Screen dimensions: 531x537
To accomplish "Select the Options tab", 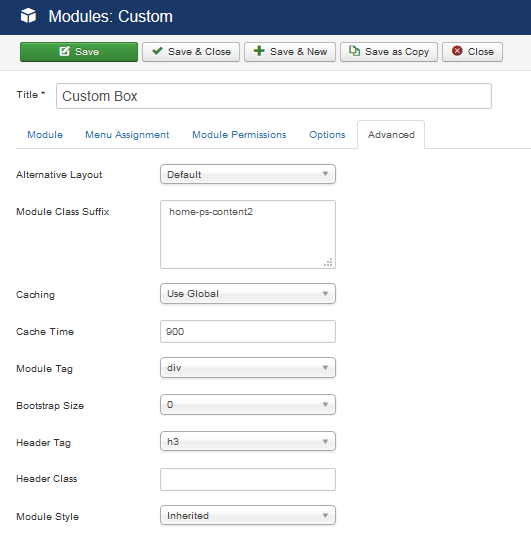I will click(327, 135).
